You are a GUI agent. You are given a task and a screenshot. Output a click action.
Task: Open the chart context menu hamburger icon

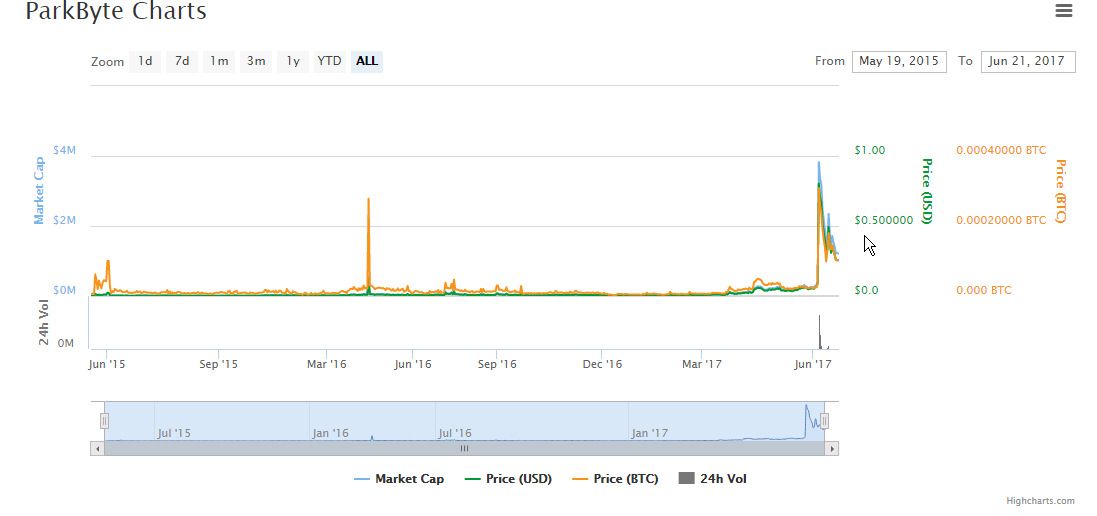pyautogui.click(x=1063, y=10)
